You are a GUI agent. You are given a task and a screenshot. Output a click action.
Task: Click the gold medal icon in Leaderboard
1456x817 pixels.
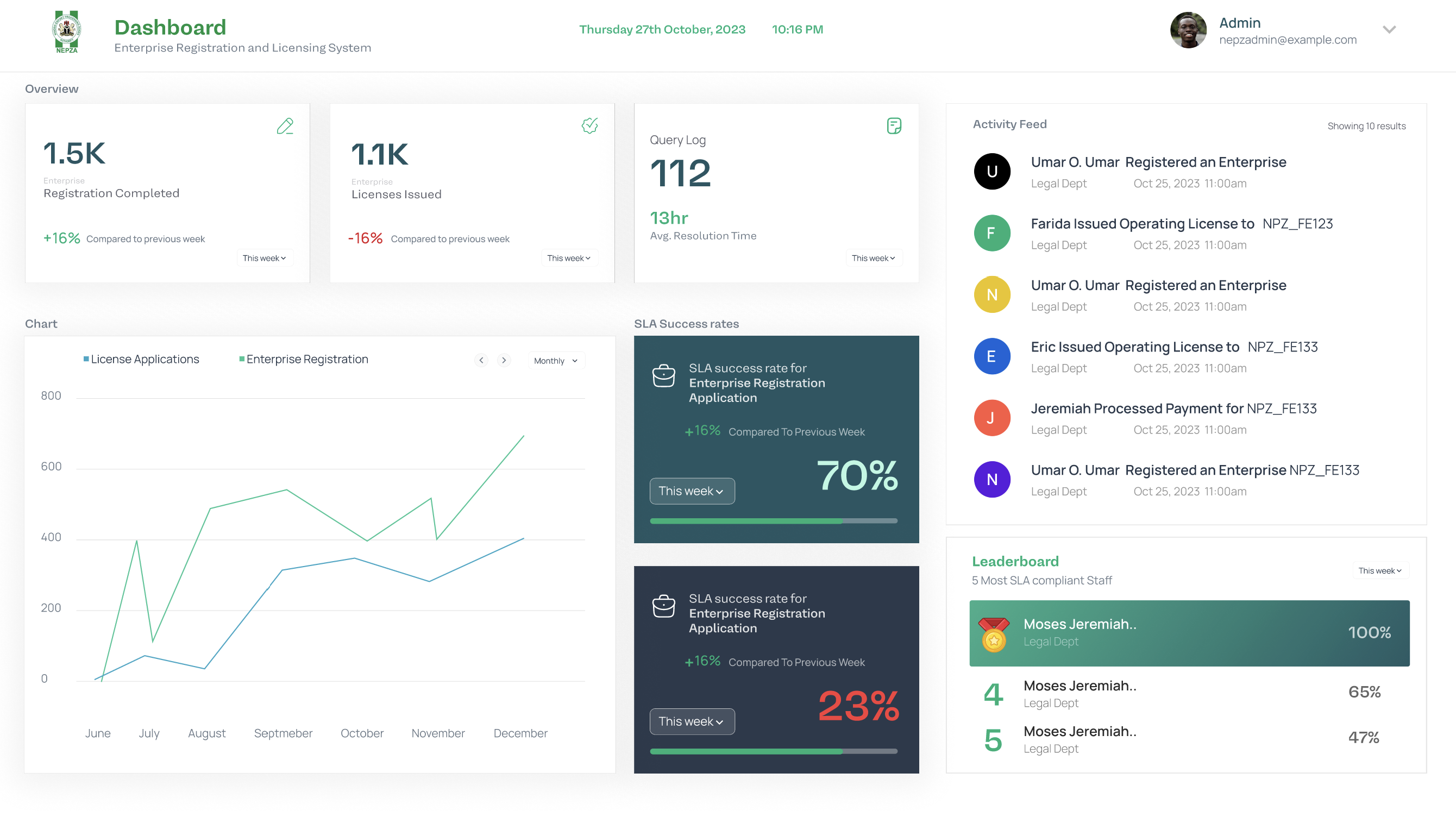(994, 634)
